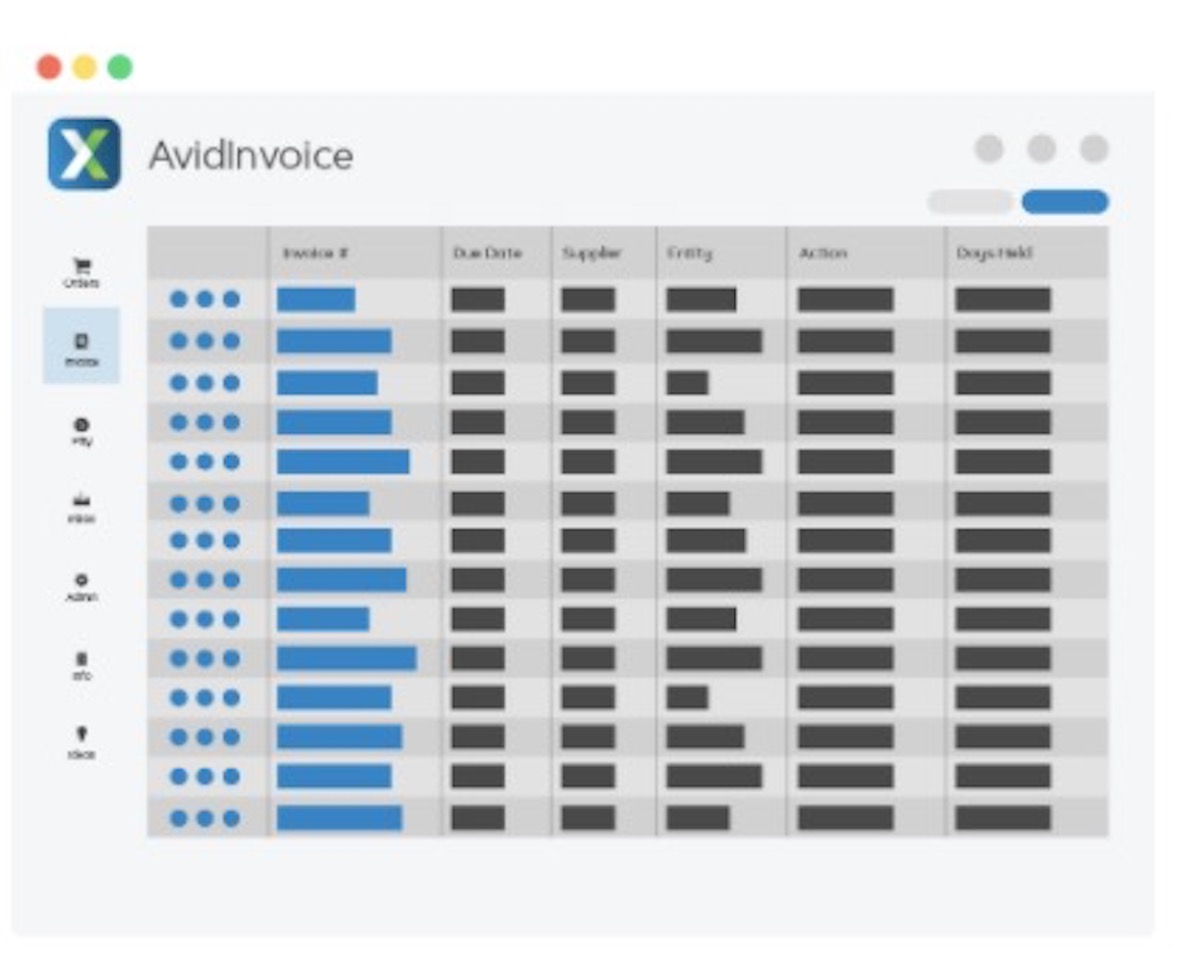Click the rightmost circle icon near the header
The height and width of the screenshot is (977, 1200).
point(1095,147)
